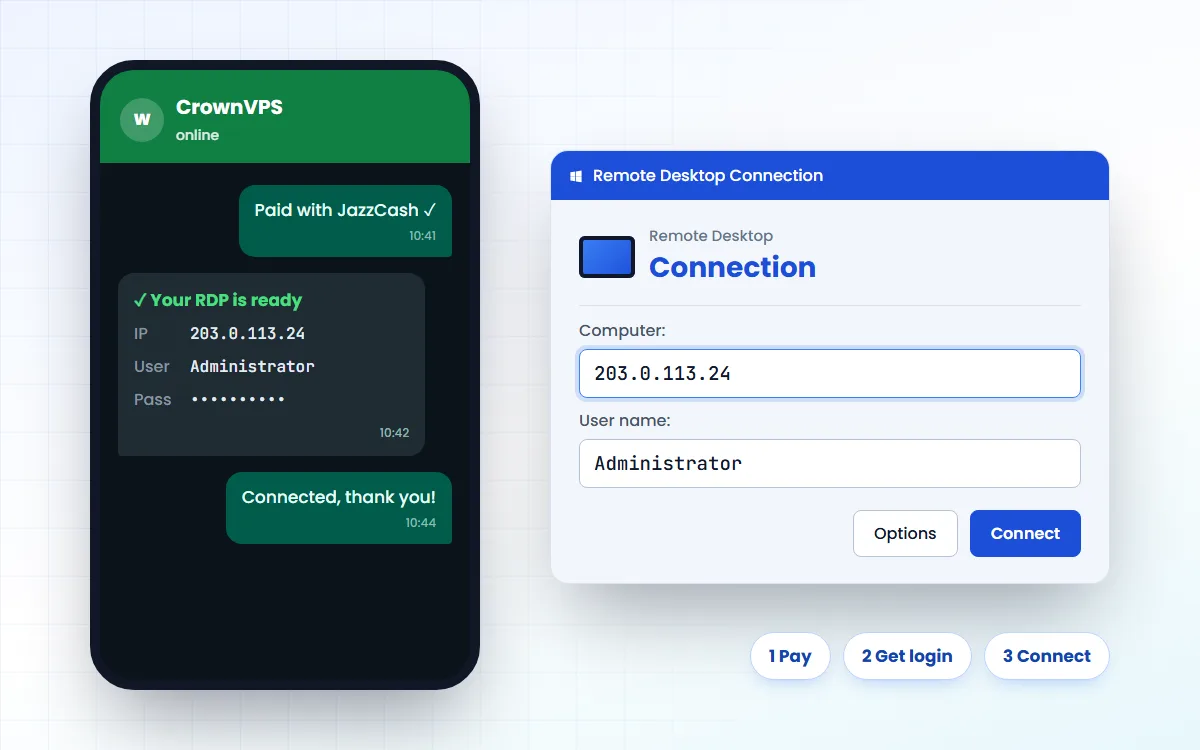Click the masked password dots in chat
The image size is (1200, 750).
pos(238,399)
